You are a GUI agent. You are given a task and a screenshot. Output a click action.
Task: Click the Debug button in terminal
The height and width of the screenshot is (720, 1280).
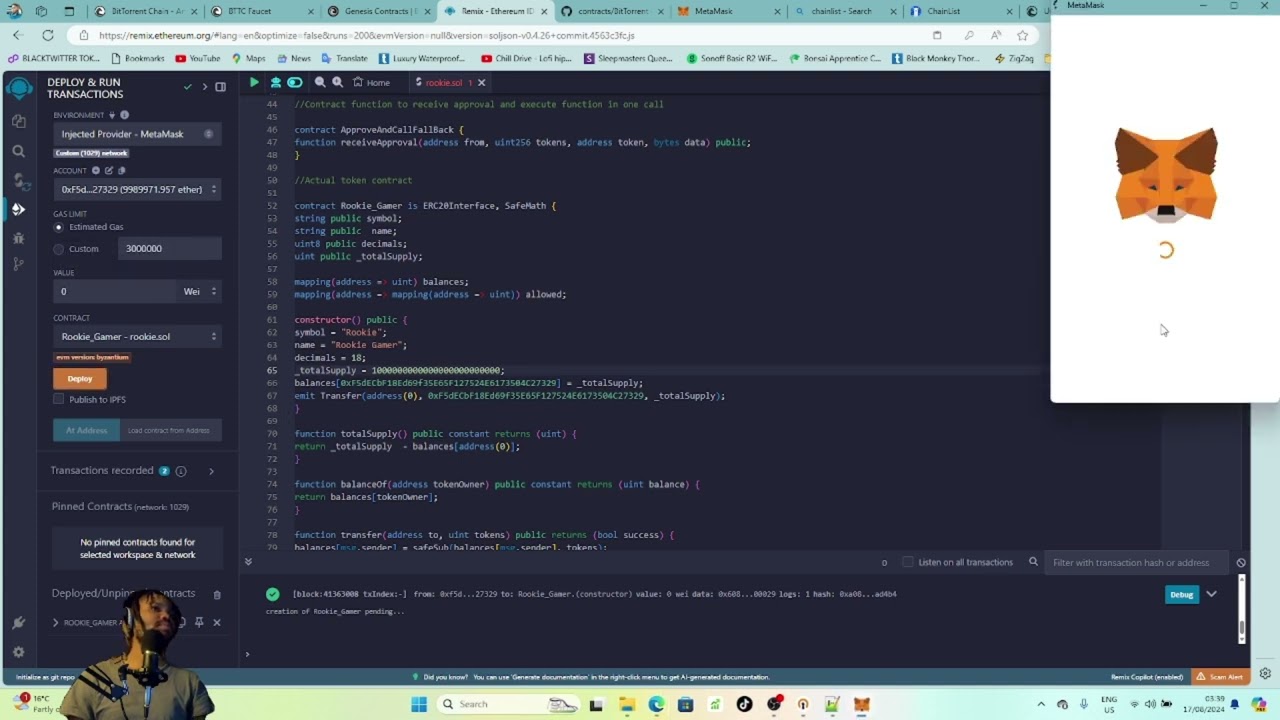click(1182, 594)
